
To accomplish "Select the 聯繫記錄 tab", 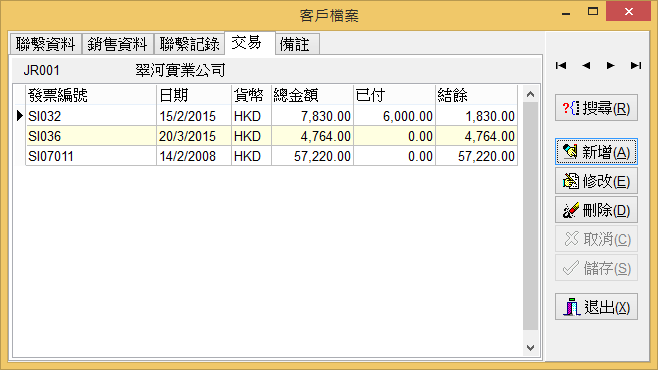I will (190, 44).
